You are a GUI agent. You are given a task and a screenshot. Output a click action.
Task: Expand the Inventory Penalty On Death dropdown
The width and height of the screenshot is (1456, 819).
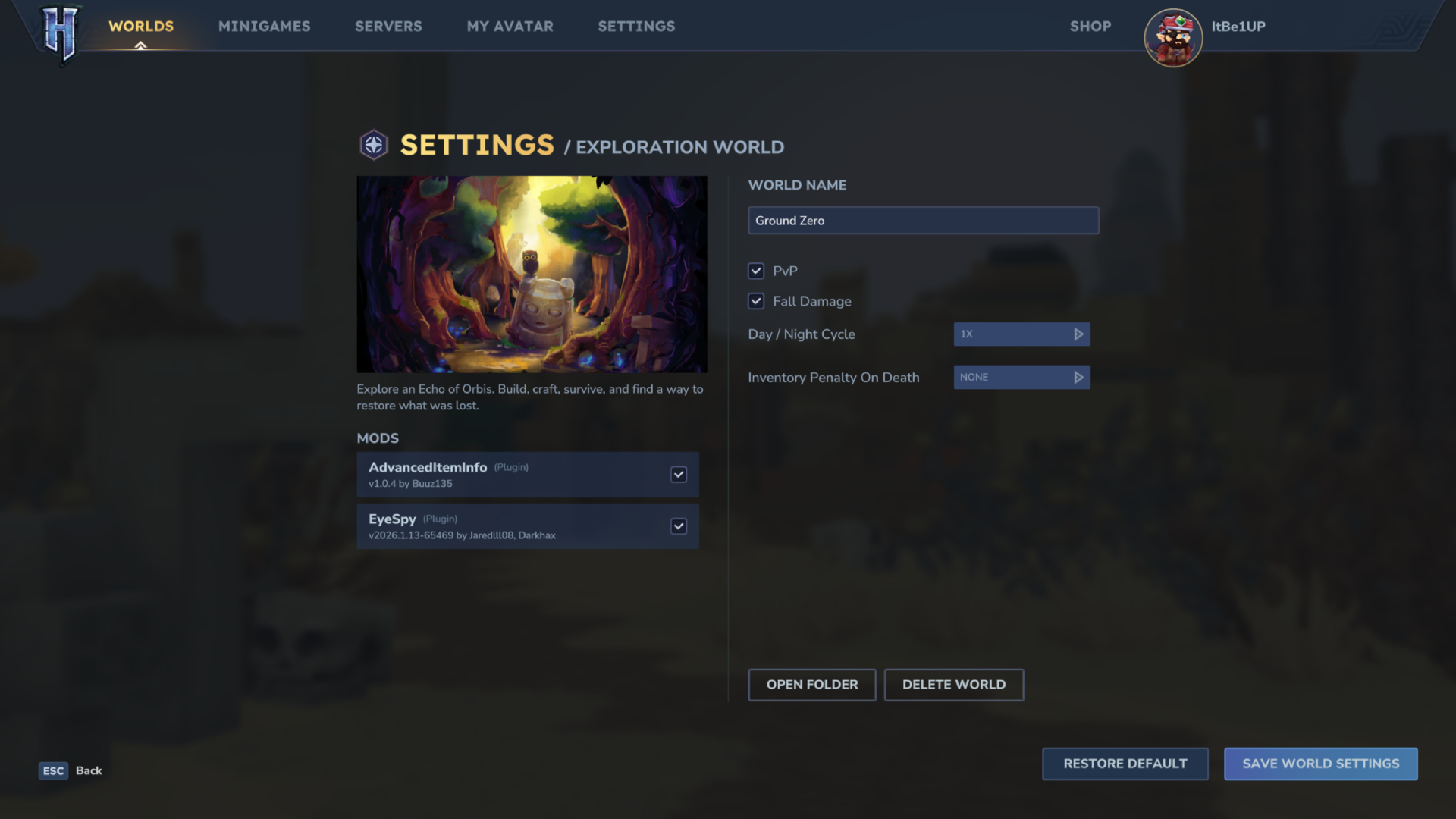tap(1021, 377)
